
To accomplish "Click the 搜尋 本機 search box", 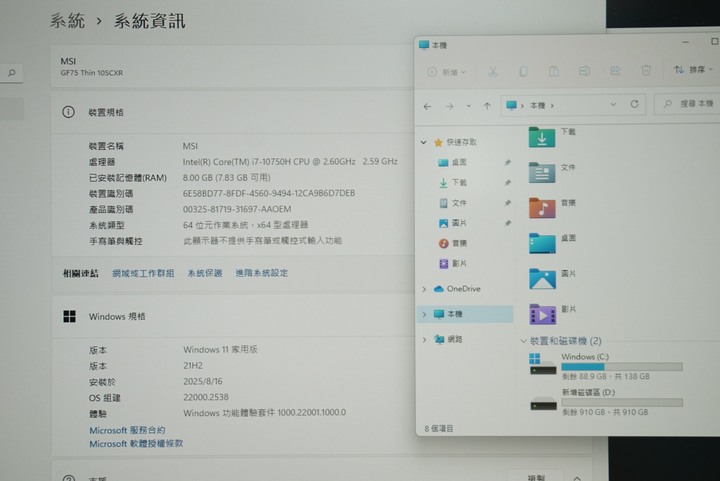I will [x=687, y=104].
